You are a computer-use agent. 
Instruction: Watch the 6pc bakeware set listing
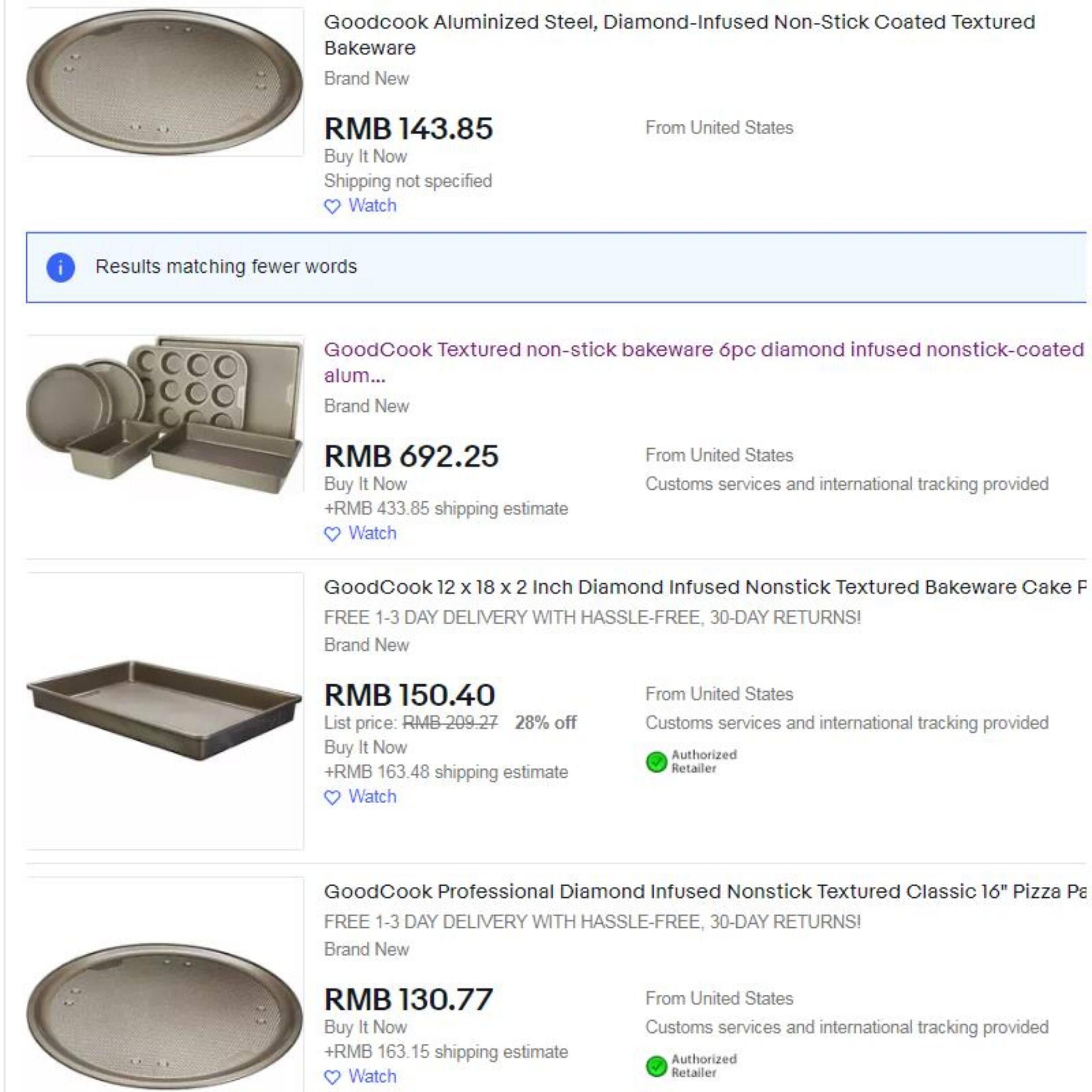coord(372,533)
